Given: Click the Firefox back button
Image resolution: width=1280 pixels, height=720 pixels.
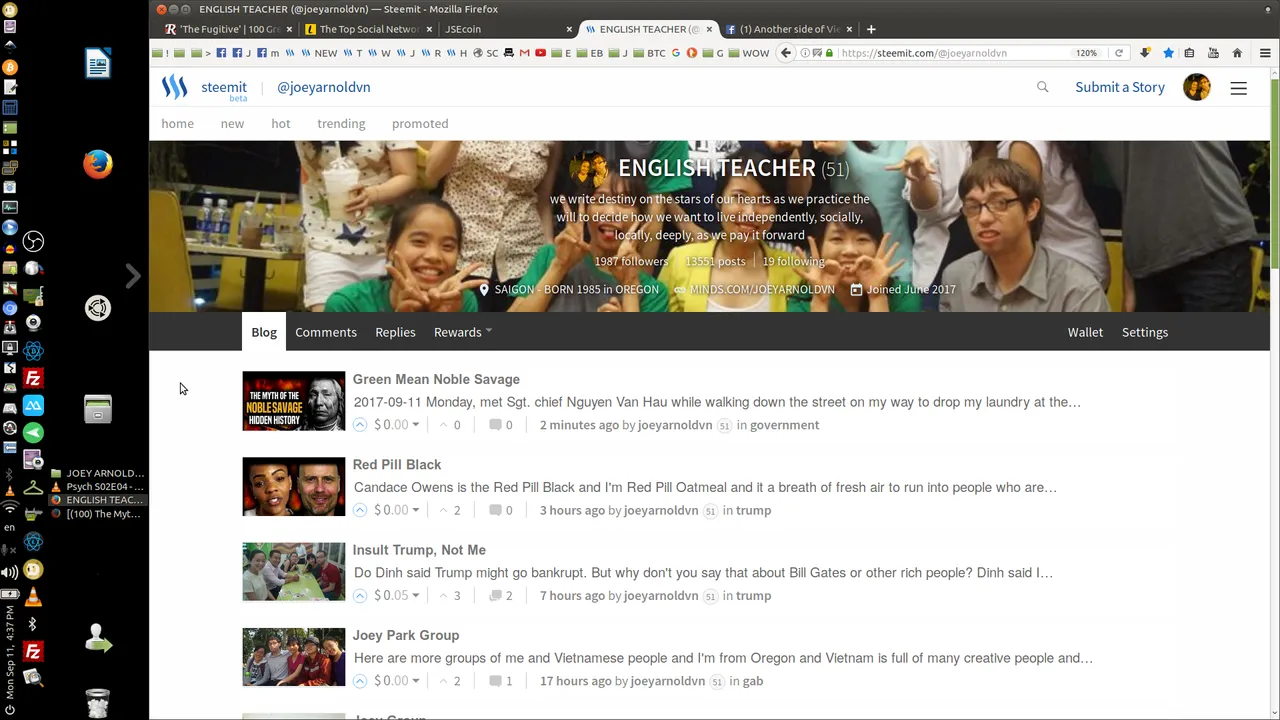Looking at the screenshot, I should [x=786, y=53].
